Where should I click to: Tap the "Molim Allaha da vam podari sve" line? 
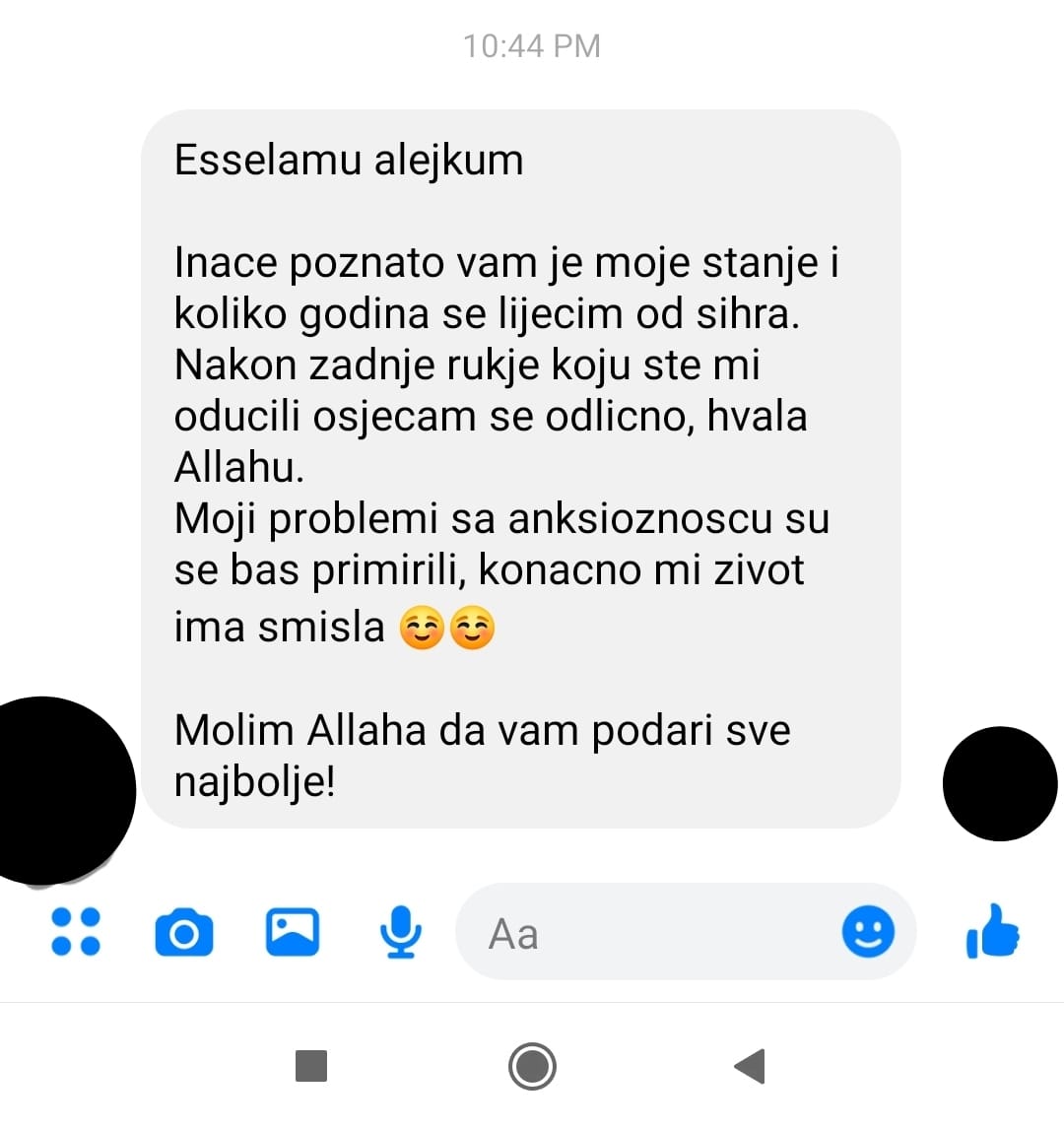point(483,730)
